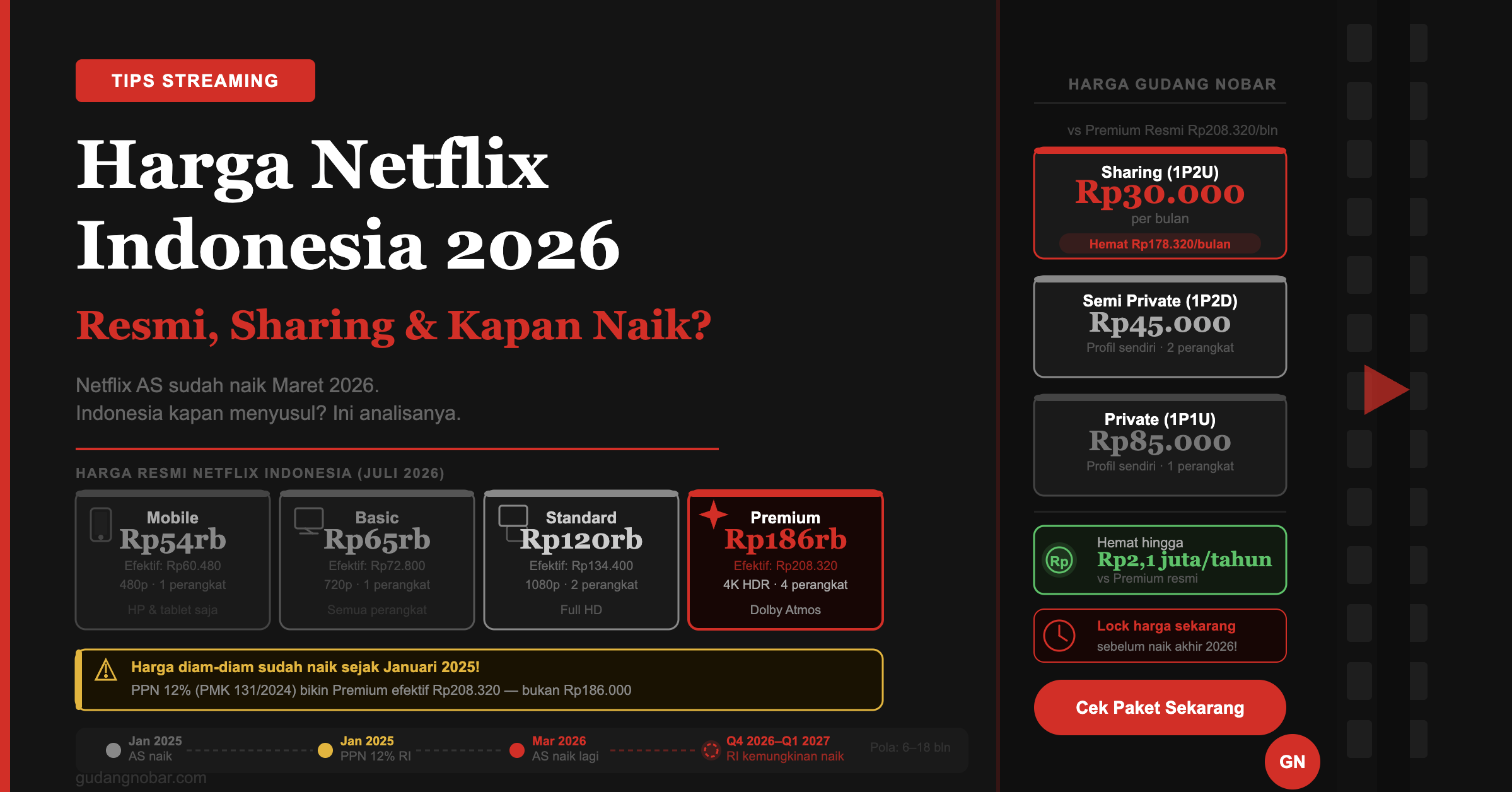Click the PPN 12% (PMK 131/2024) line
This screenshot has width=1512, height=792.
[381, 690]
